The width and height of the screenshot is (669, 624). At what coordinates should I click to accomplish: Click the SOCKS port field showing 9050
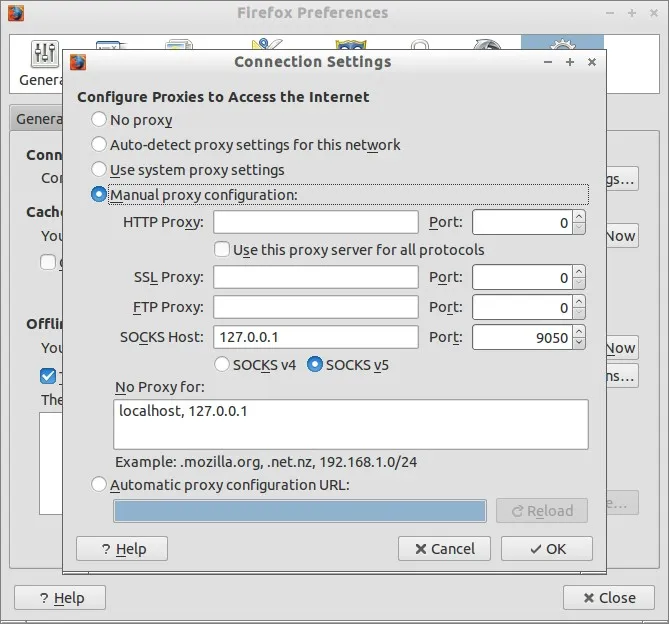[522, 337]
